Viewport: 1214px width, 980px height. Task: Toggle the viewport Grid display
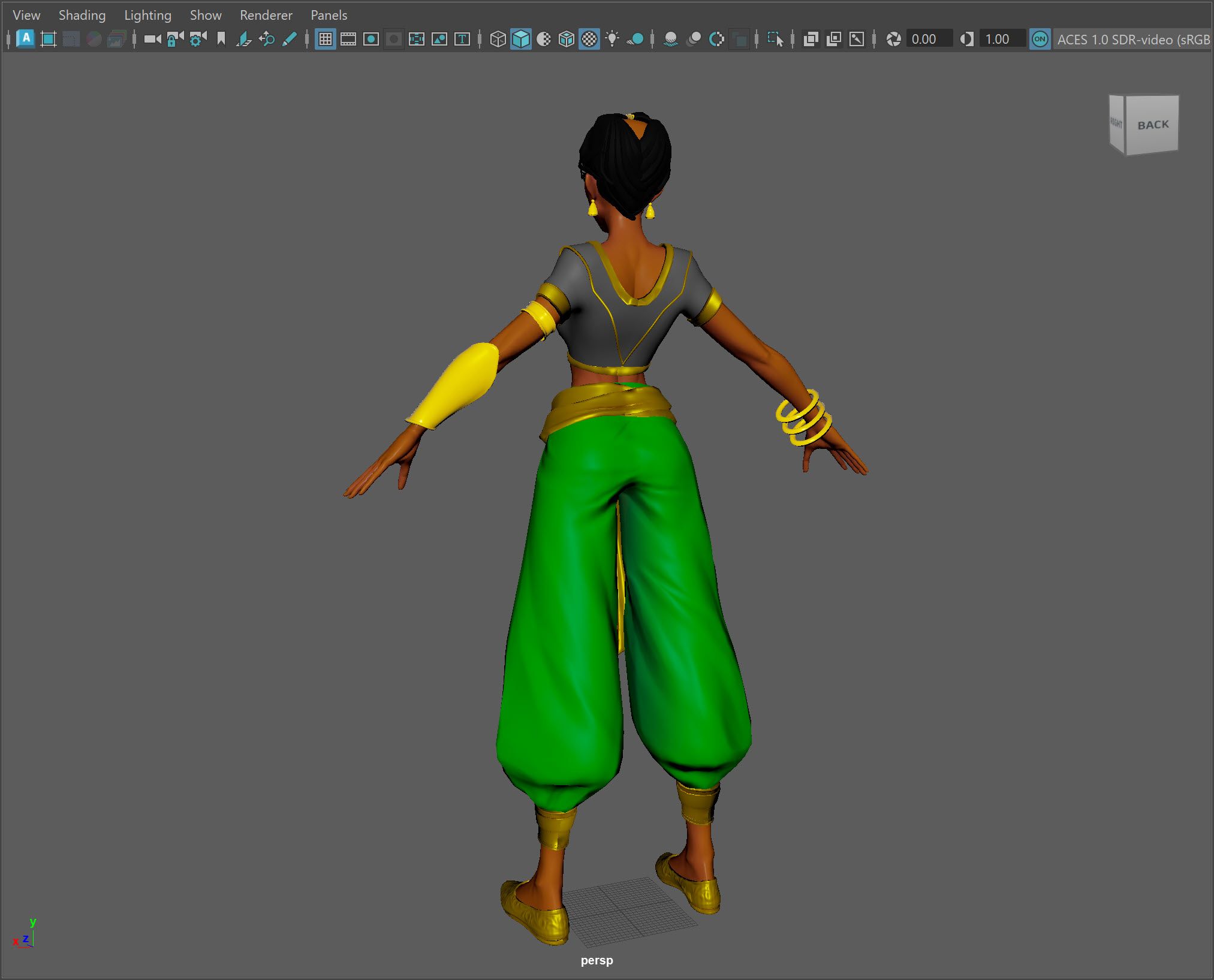(x=326, y=40)
